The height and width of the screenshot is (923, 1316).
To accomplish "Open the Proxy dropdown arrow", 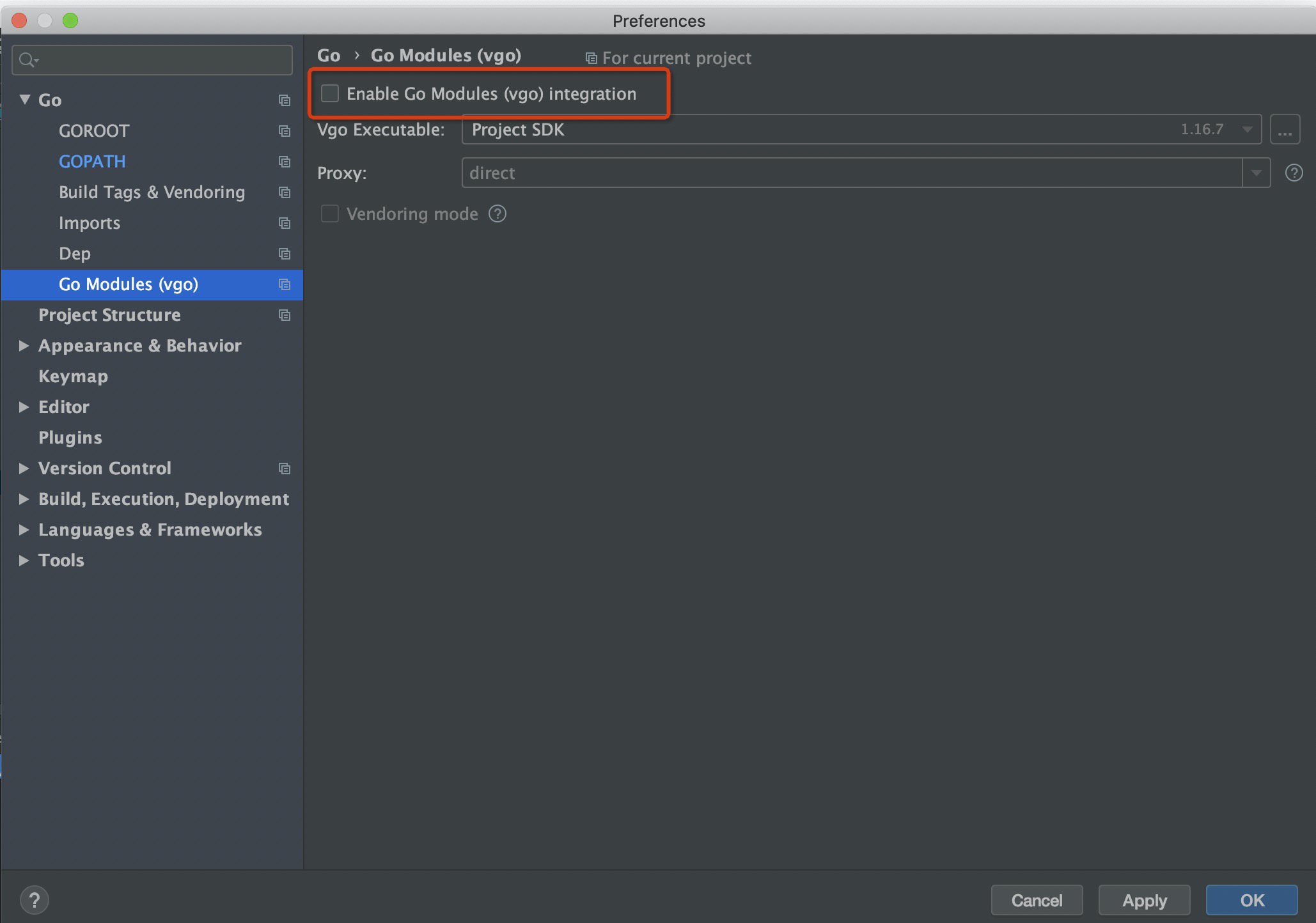I will click(x=1256, y=173).
